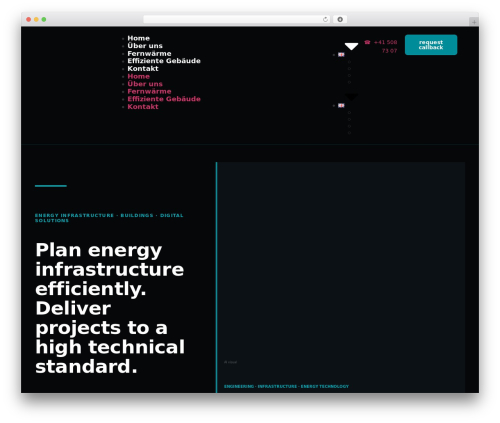
Task: Select the lower UK flag language icon
Action: (x=341, y=106)
